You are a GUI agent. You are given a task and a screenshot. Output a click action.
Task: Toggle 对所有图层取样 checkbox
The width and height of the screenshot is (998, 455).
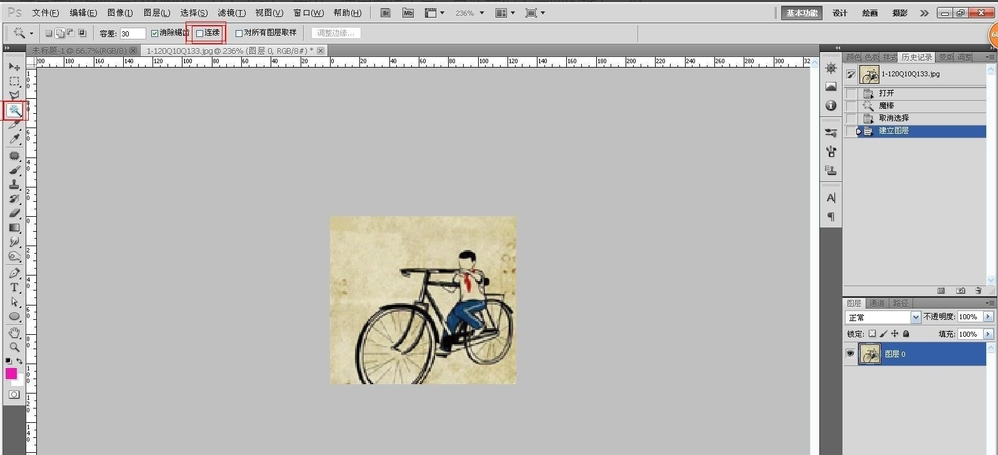pyautogui.click(x=239, y=33)
